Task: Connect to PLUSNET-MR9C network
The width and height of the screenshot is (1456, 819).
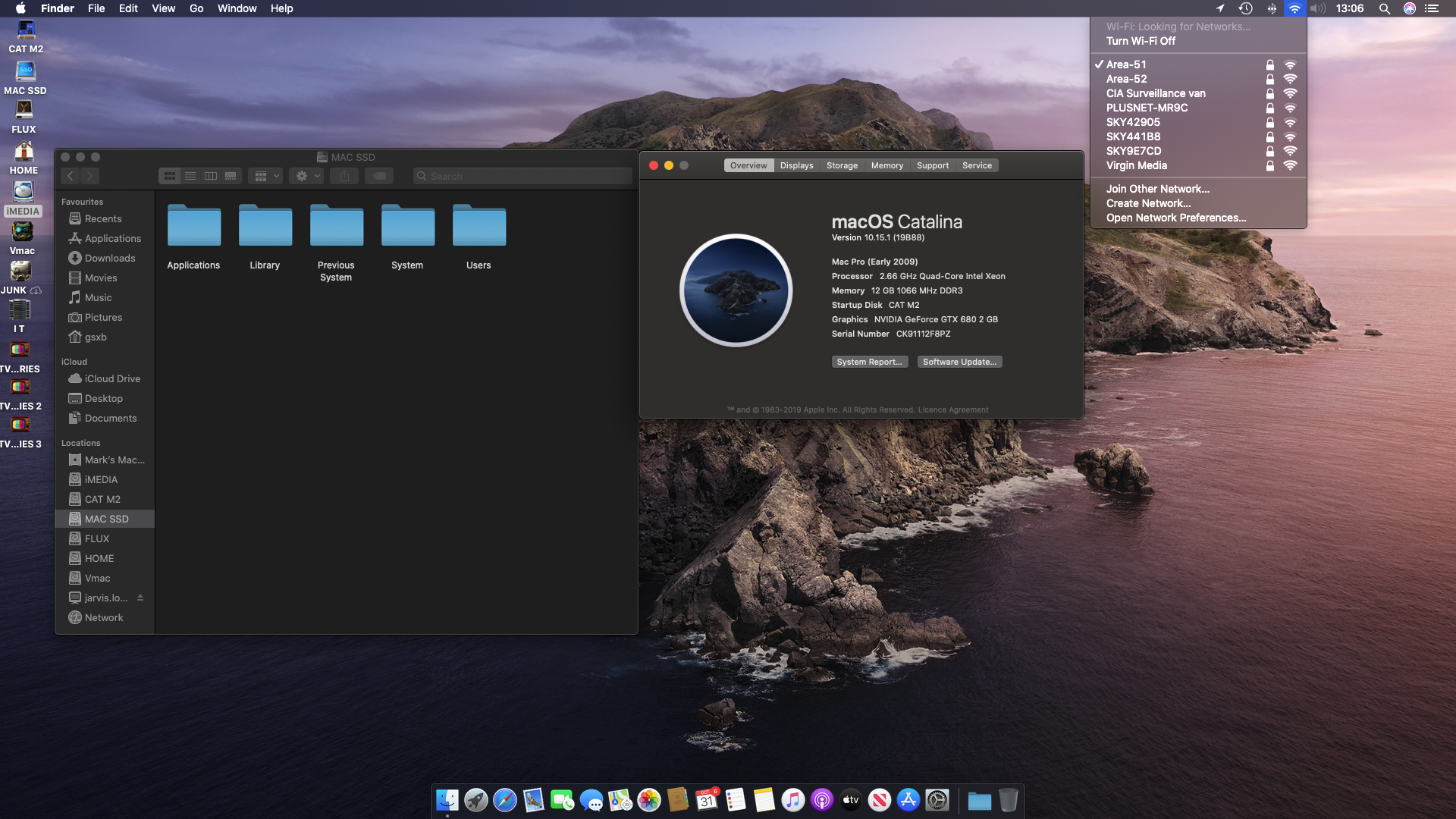Action: coord(1198,108)
